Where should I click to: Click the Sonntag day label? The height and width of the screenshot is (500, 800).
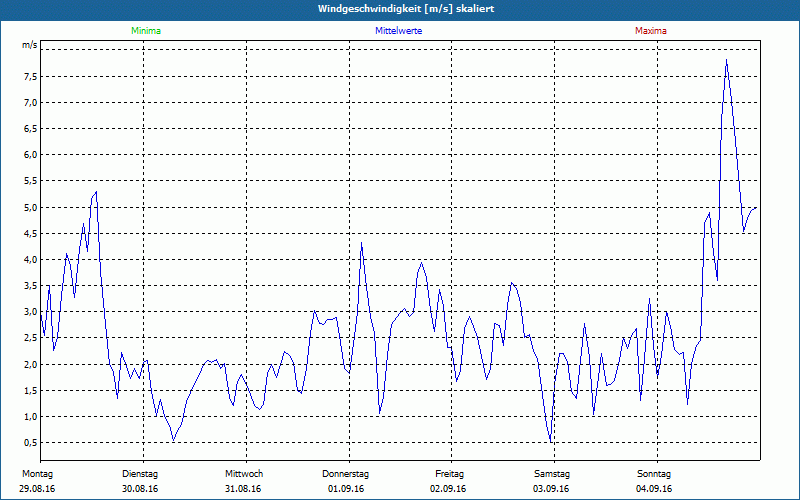[654, 474]
